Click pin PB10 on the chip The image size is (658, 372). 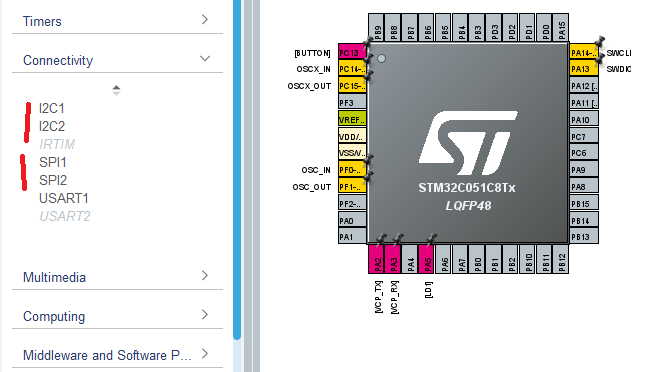point(527,259)
